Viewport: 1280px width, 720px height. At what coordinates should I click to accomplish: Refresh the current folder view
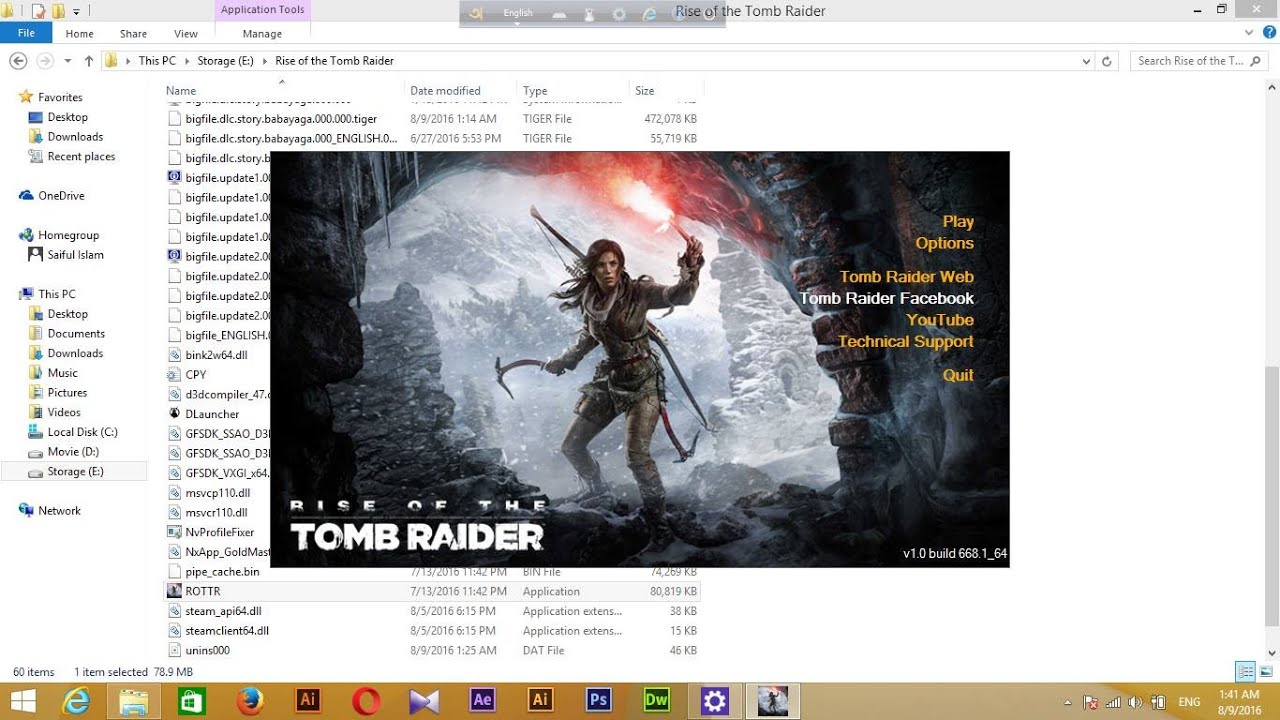tap(1106, 61)
